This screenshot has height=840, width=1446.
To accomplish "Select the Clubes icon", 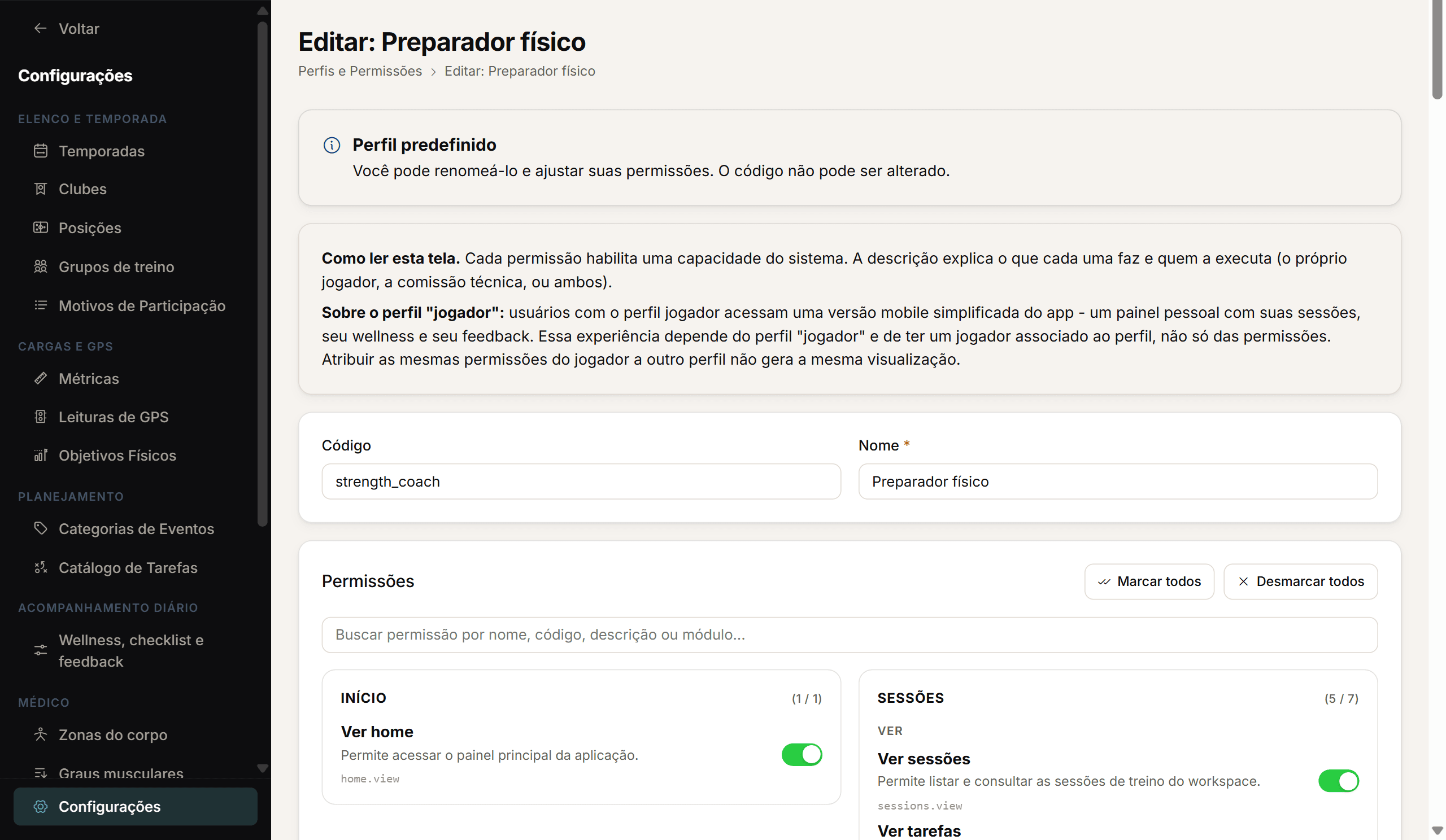I will 40,189.
